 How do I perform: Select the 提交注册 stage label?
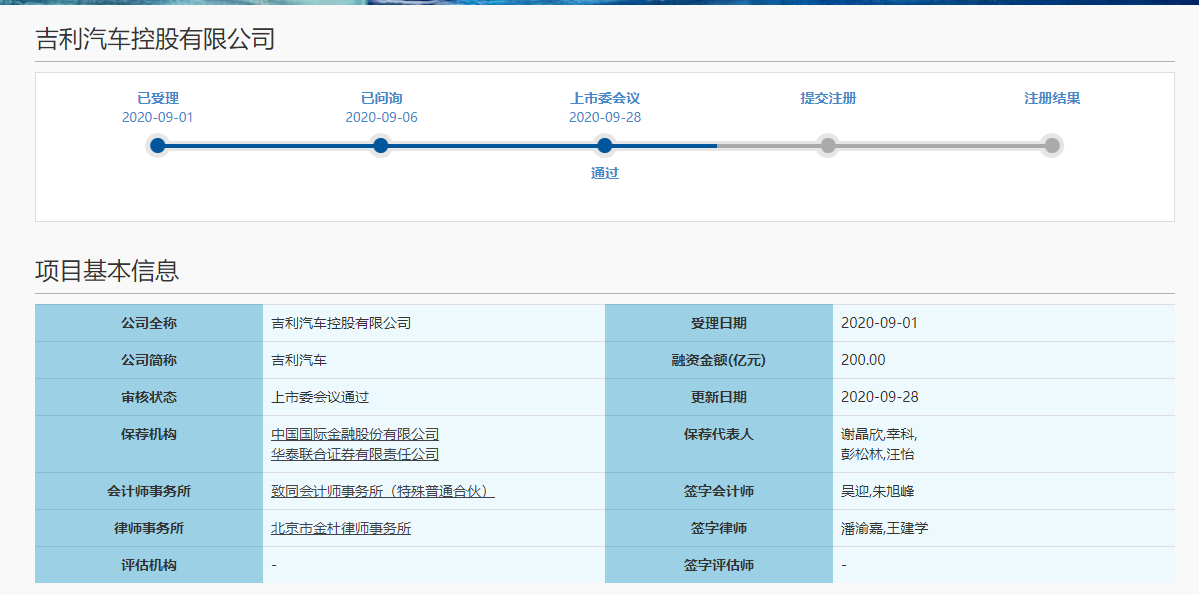tap(828, 98)
